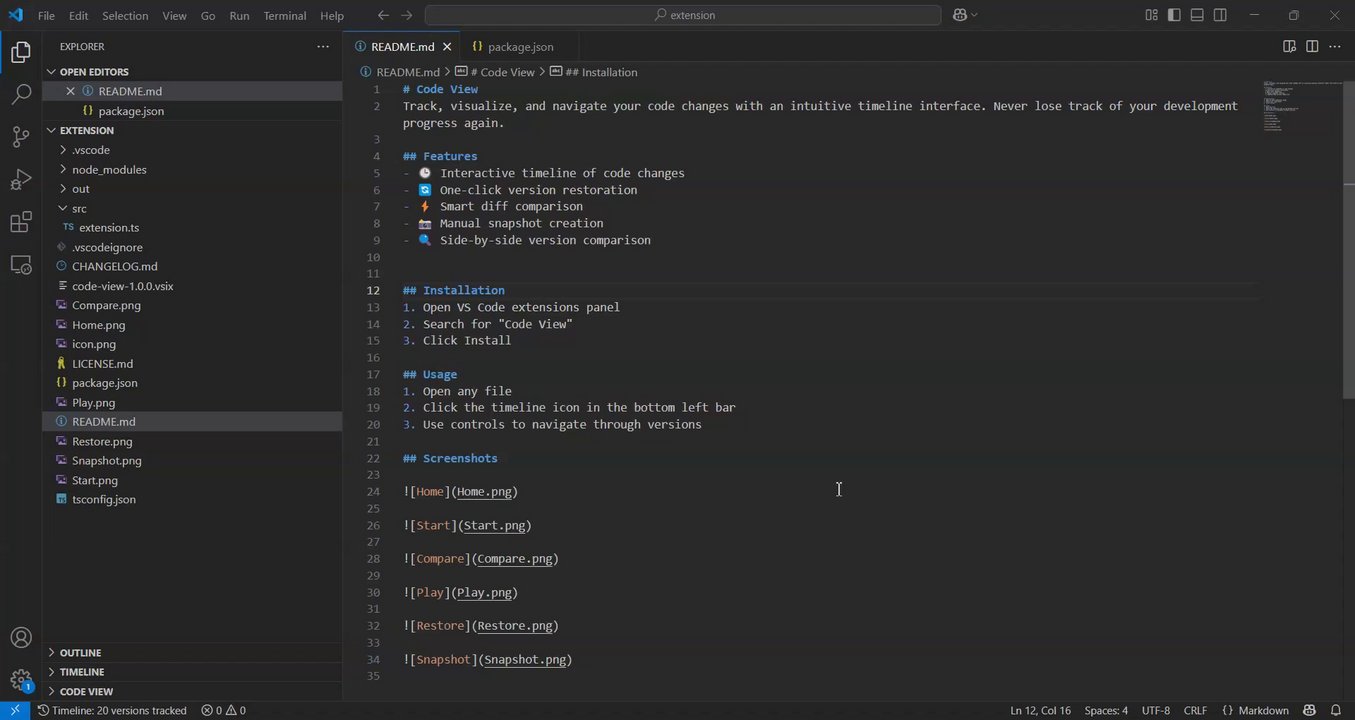Open CHANGELOG.md in the file tree
This screenshot has width=1355, height=720.
tap(192, 267)
